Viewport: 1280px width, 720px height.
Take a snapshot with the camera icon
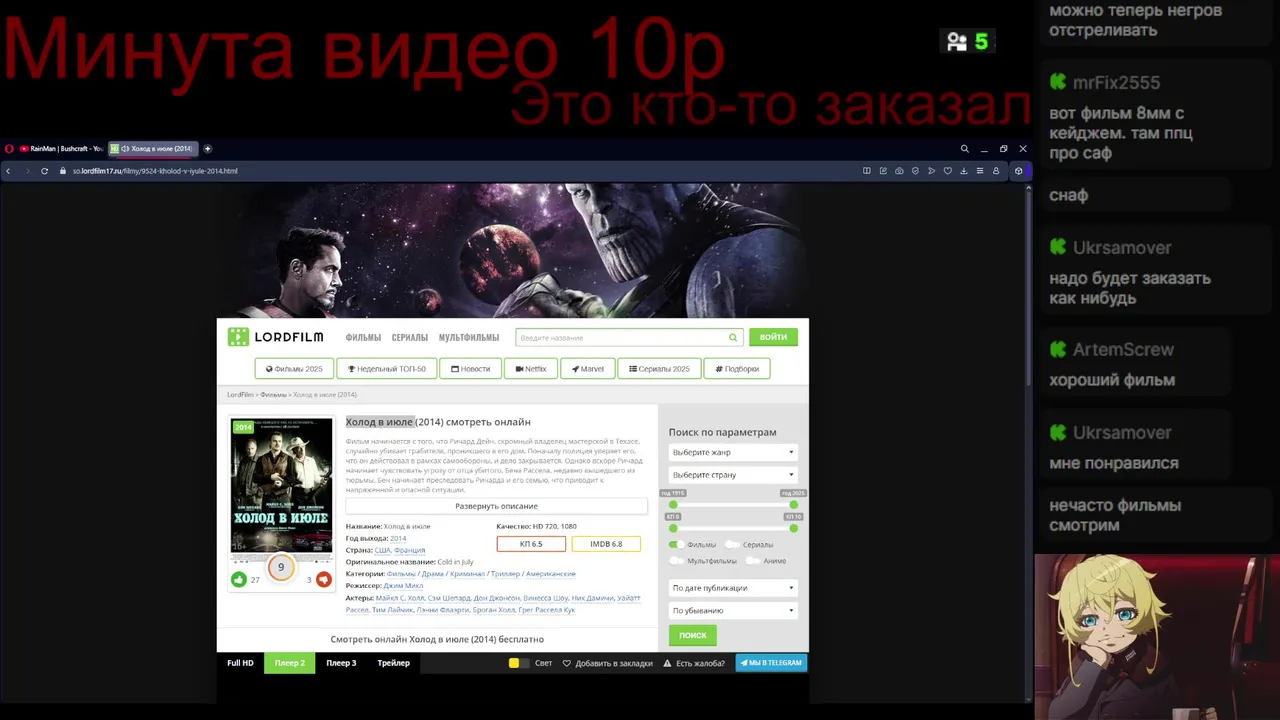(x=899, y=171)
